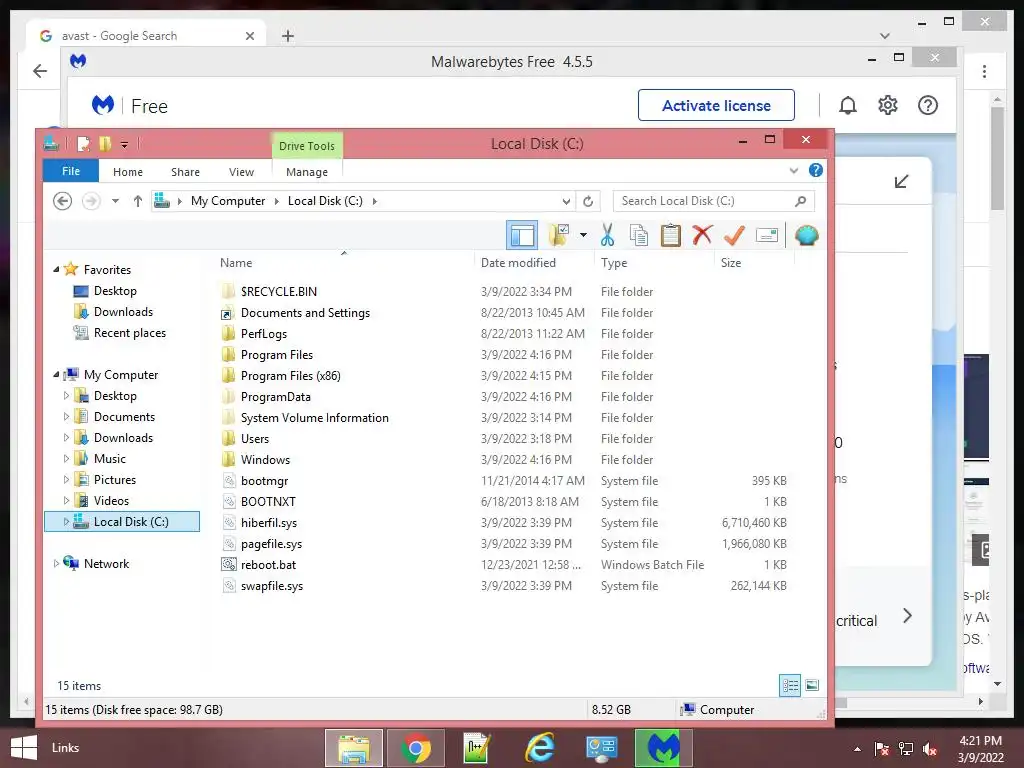Open Chrome's three-dot menu
Screen dimensions: 1024x768
(984, 71)
